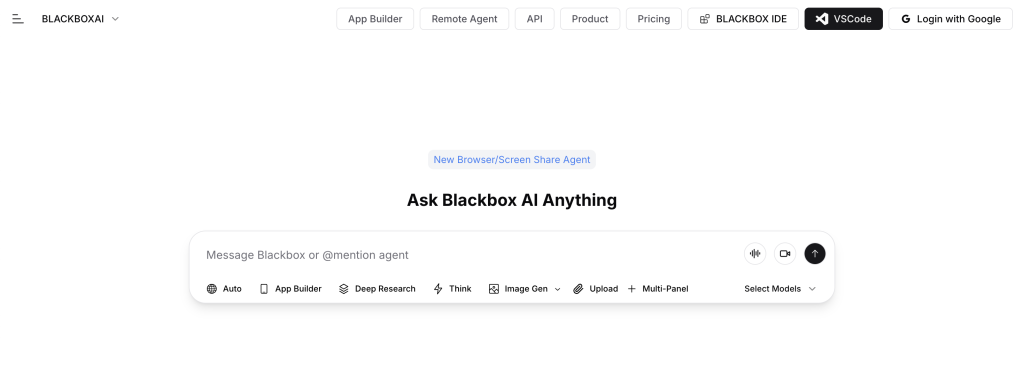Click Login with Google
Image resolution: width=1024 pixels, height=386 pixels.
951,19
